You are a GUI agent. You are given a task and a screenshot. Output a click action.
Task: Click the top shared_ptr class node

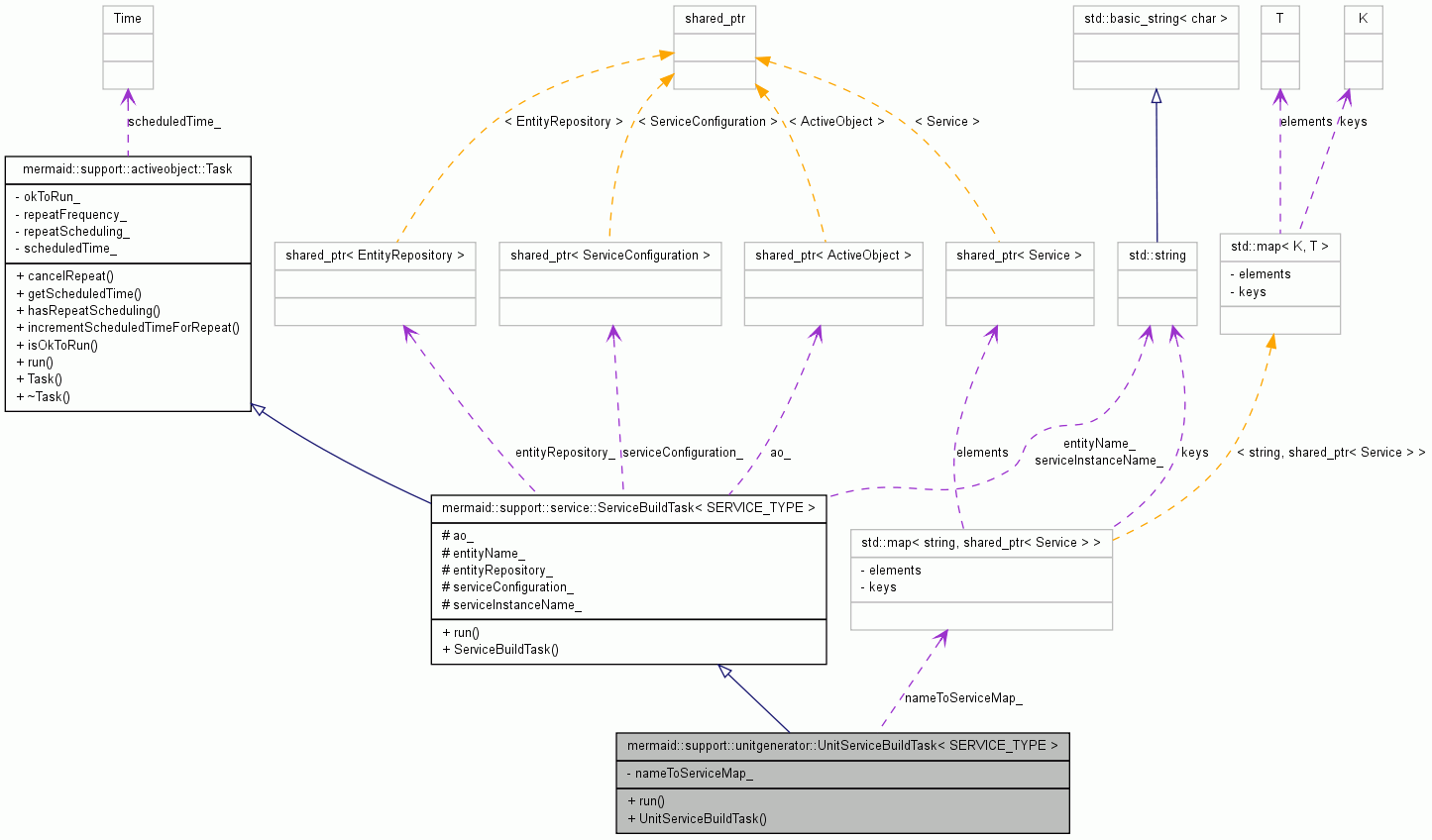[x=715, y=47]
